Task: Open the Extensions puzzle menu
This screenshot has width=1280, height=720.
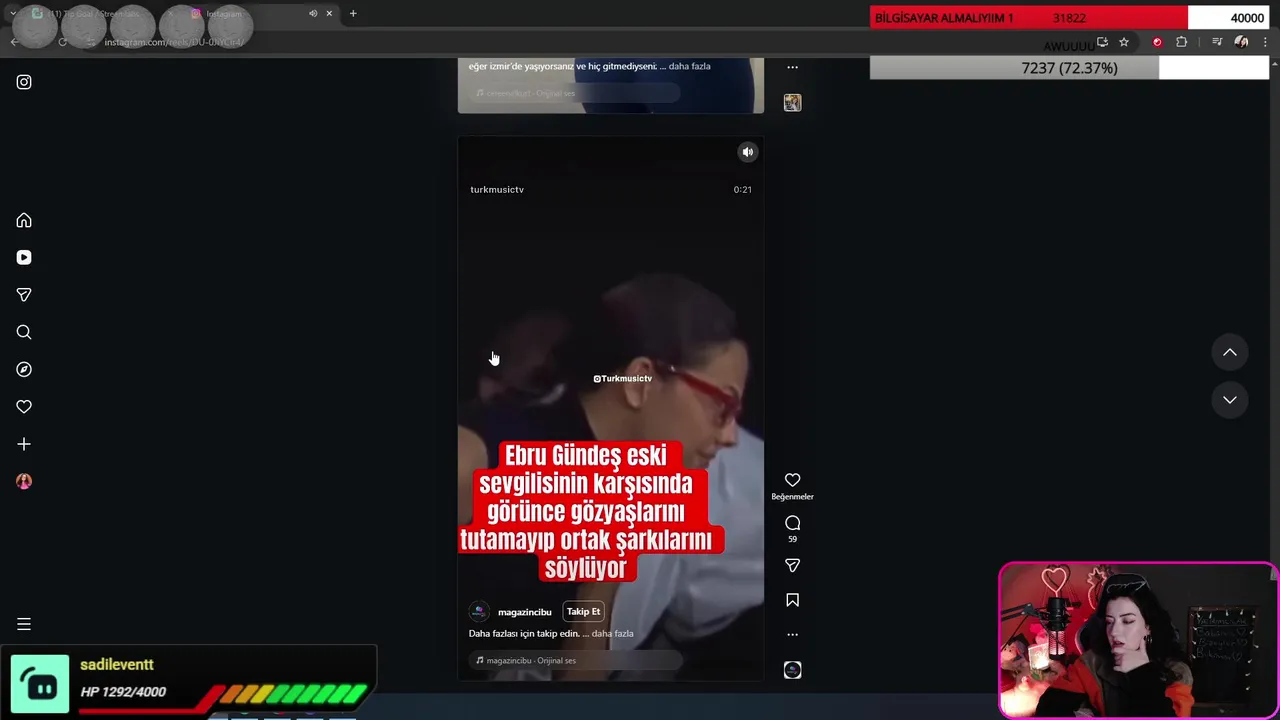Action: 1182,42
